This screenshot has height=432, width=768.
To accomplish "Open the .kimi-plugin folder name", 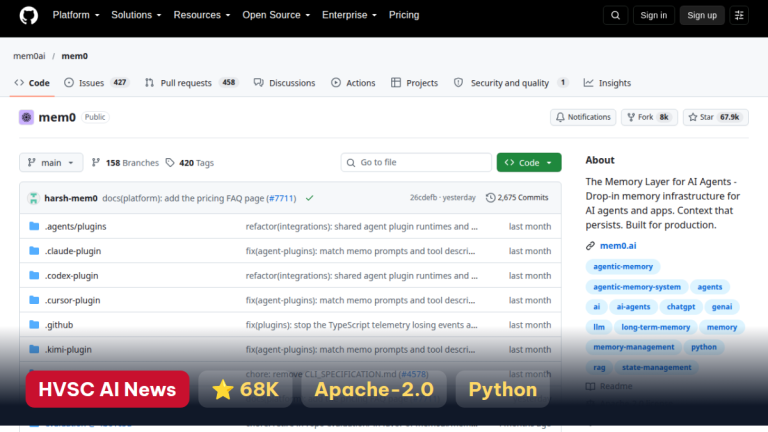I will coord(68,349).
